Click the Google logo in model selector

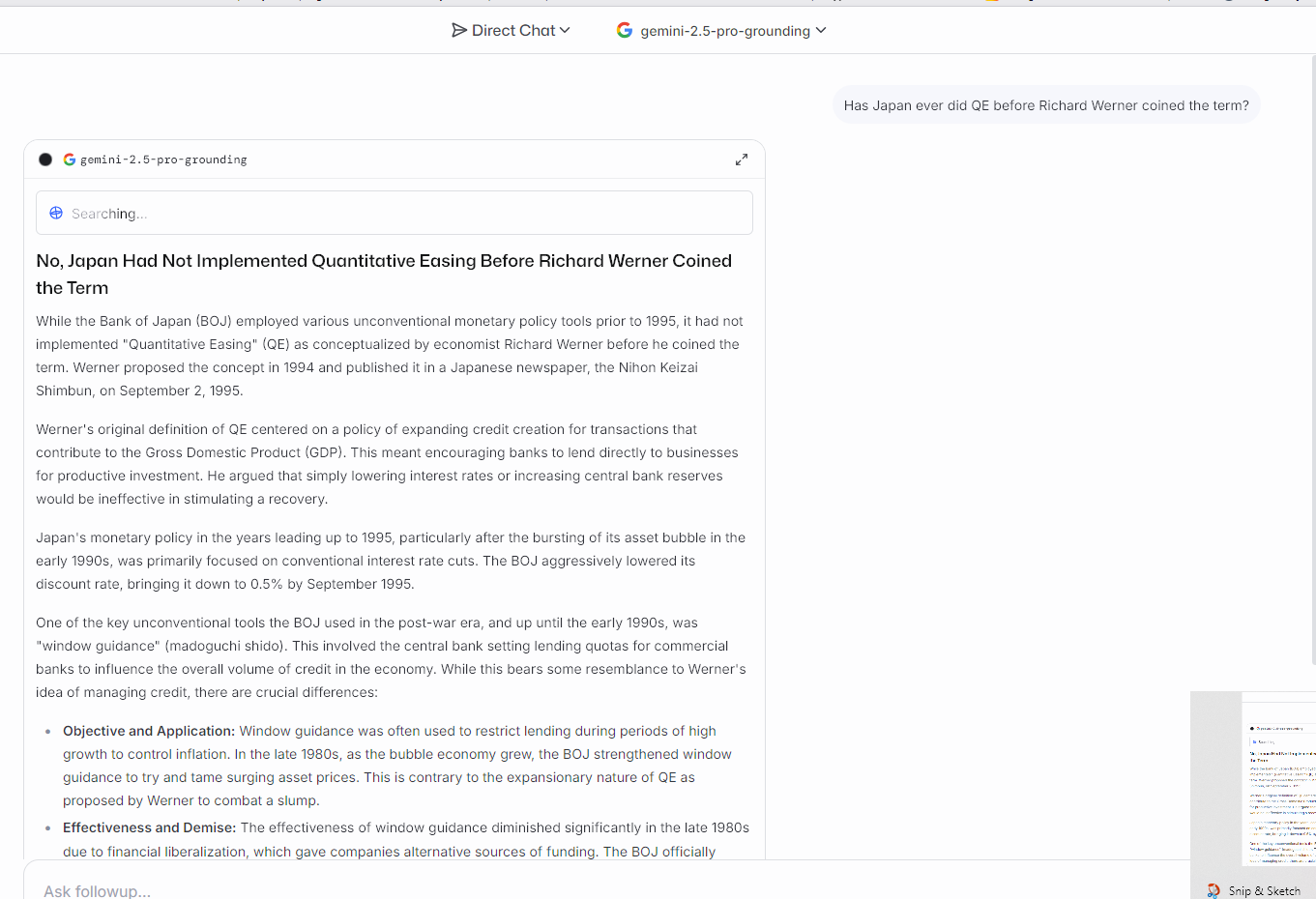(625, 30)
